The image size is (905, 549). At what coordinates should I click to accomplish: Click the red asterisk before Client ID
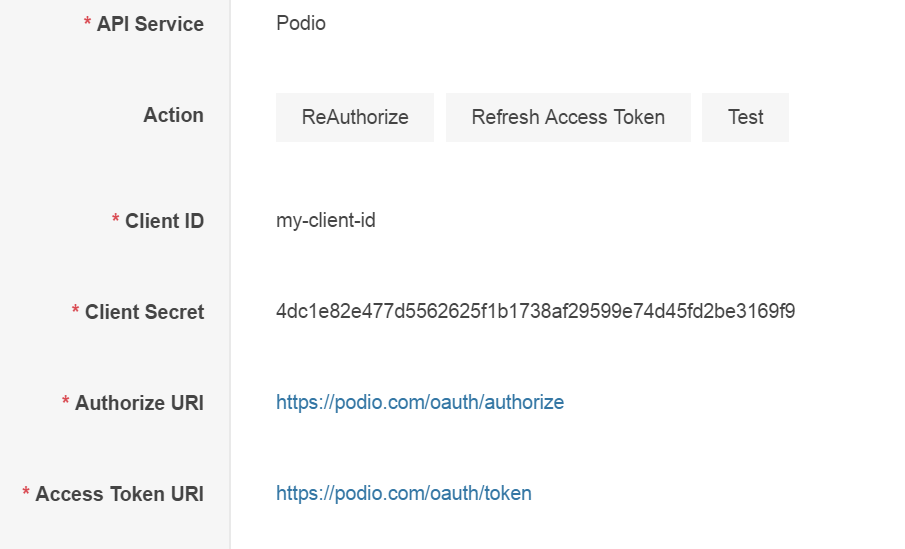(116, 219)
